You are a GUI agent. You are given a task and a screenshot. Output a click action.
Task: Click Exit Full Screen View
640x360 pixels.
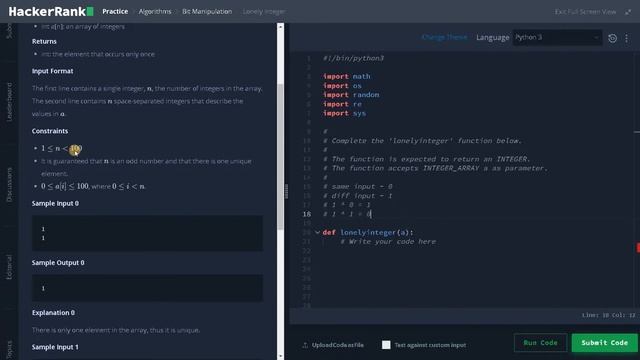click(x=585, y=12)
